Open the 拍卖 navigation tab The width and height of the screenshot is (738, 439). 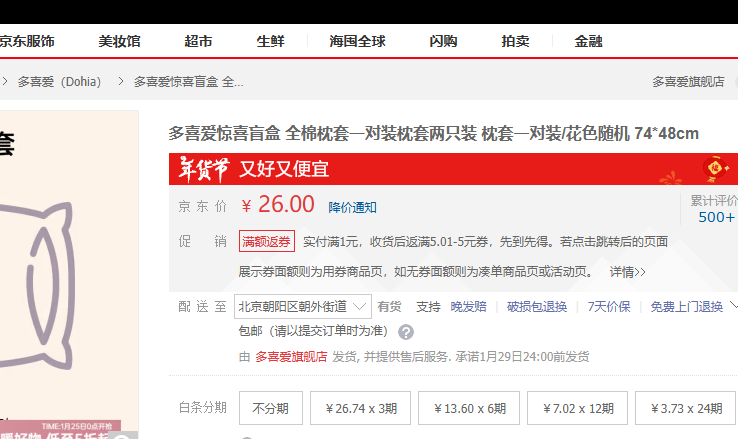click(x=515, y=41)
